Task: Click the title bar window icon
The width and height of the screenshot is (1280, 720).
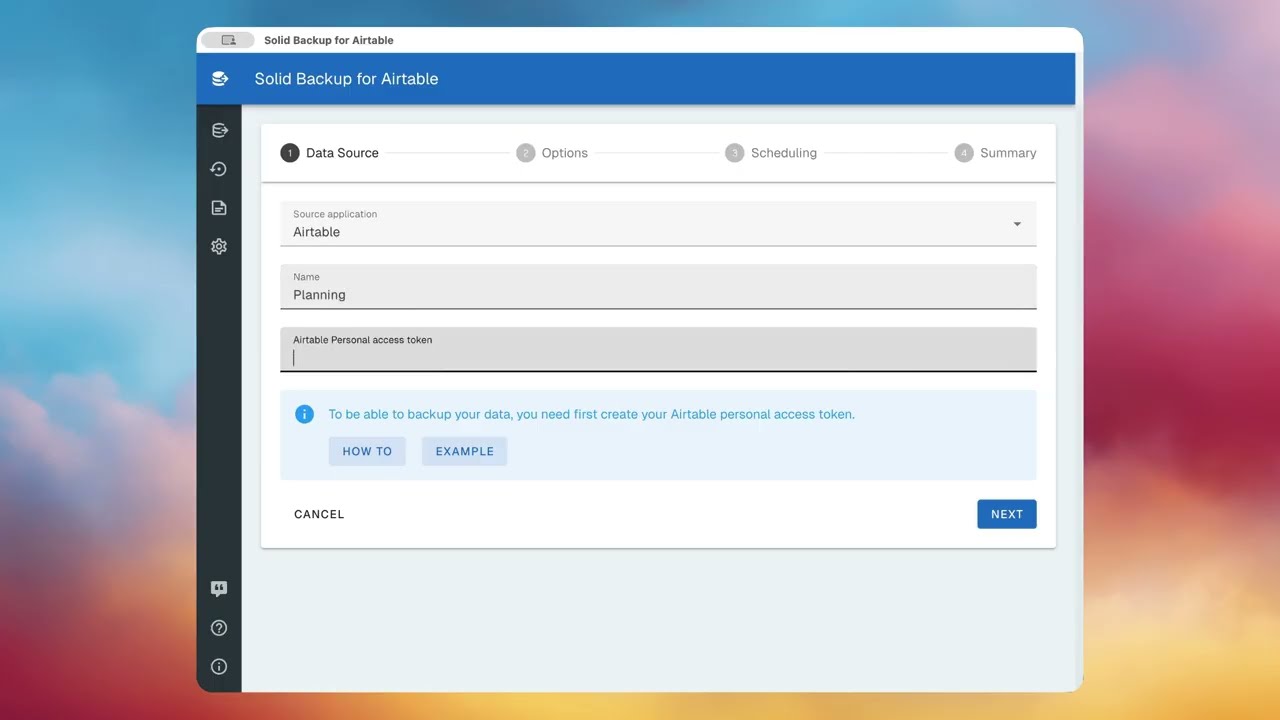Action: [228, 40]
